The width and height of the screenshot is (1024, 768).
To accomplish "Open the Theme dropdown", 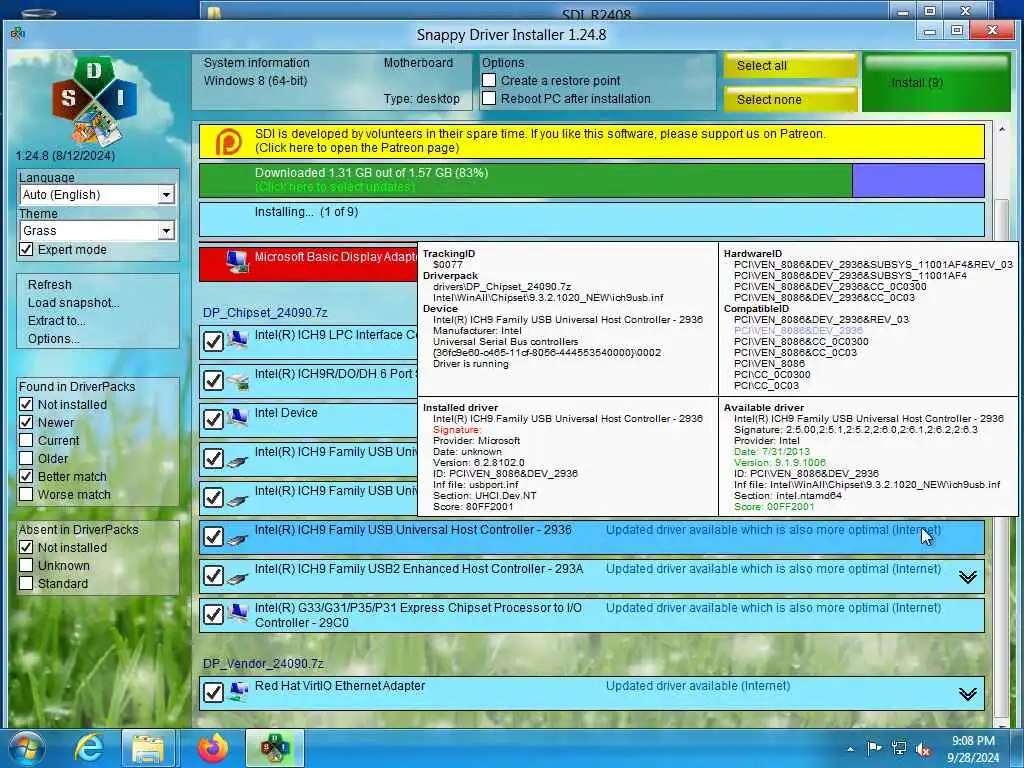I will (167, 231).
